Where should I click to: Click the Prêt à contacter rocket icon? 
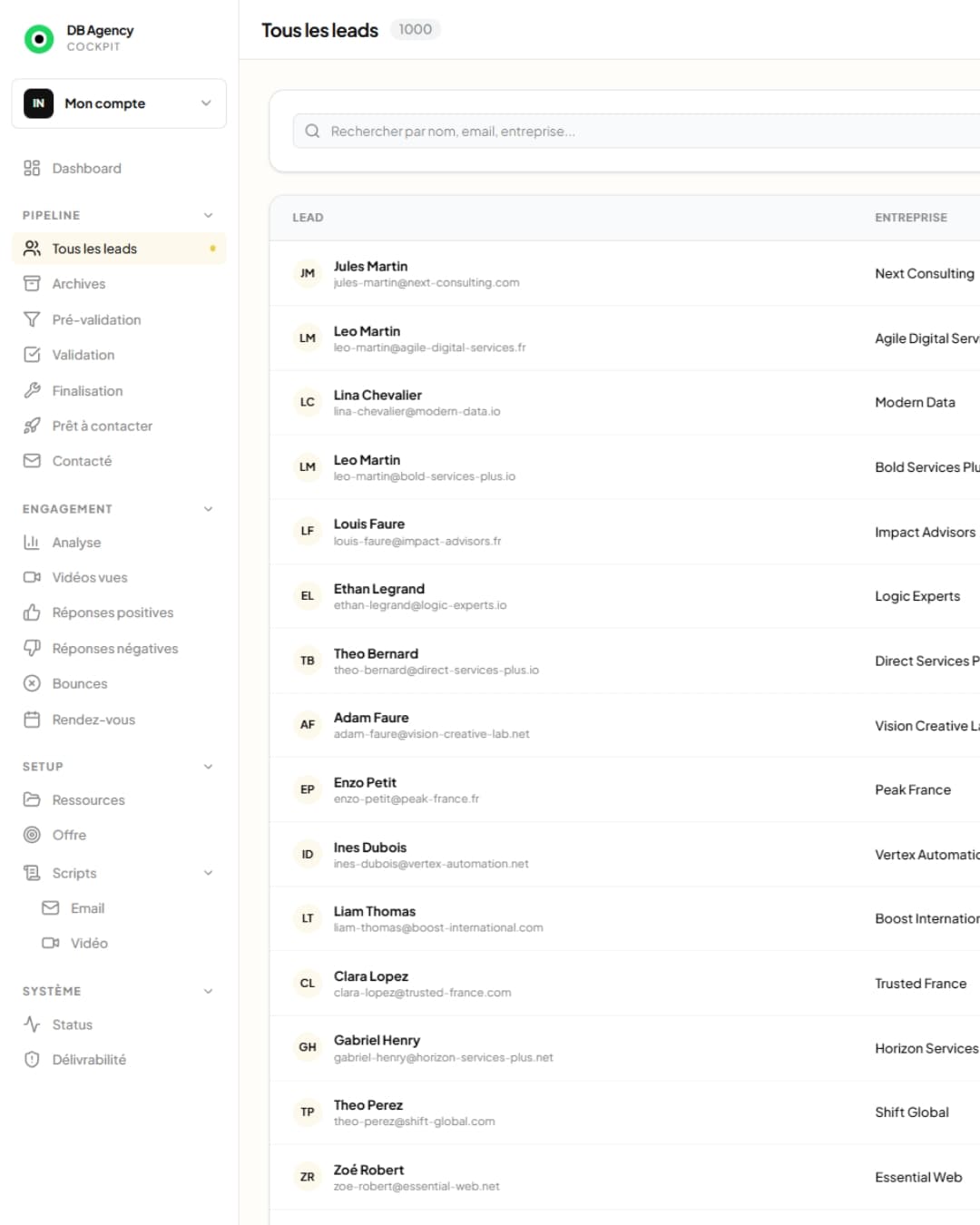(x=32, y=426)
